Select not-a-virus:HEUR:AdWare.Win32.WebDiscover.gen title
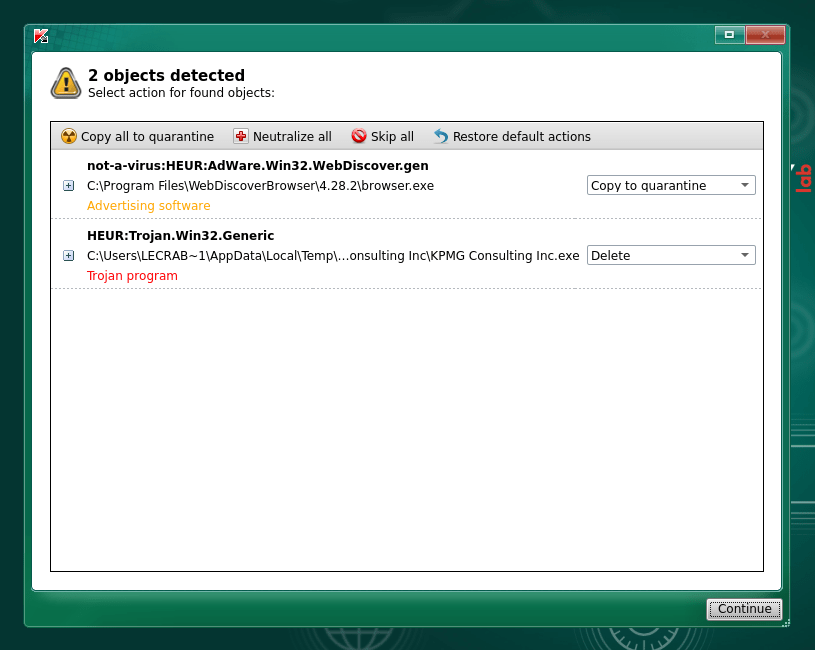Image resolution: width=815 pixels, height=650 pixels. click(258, 166)
